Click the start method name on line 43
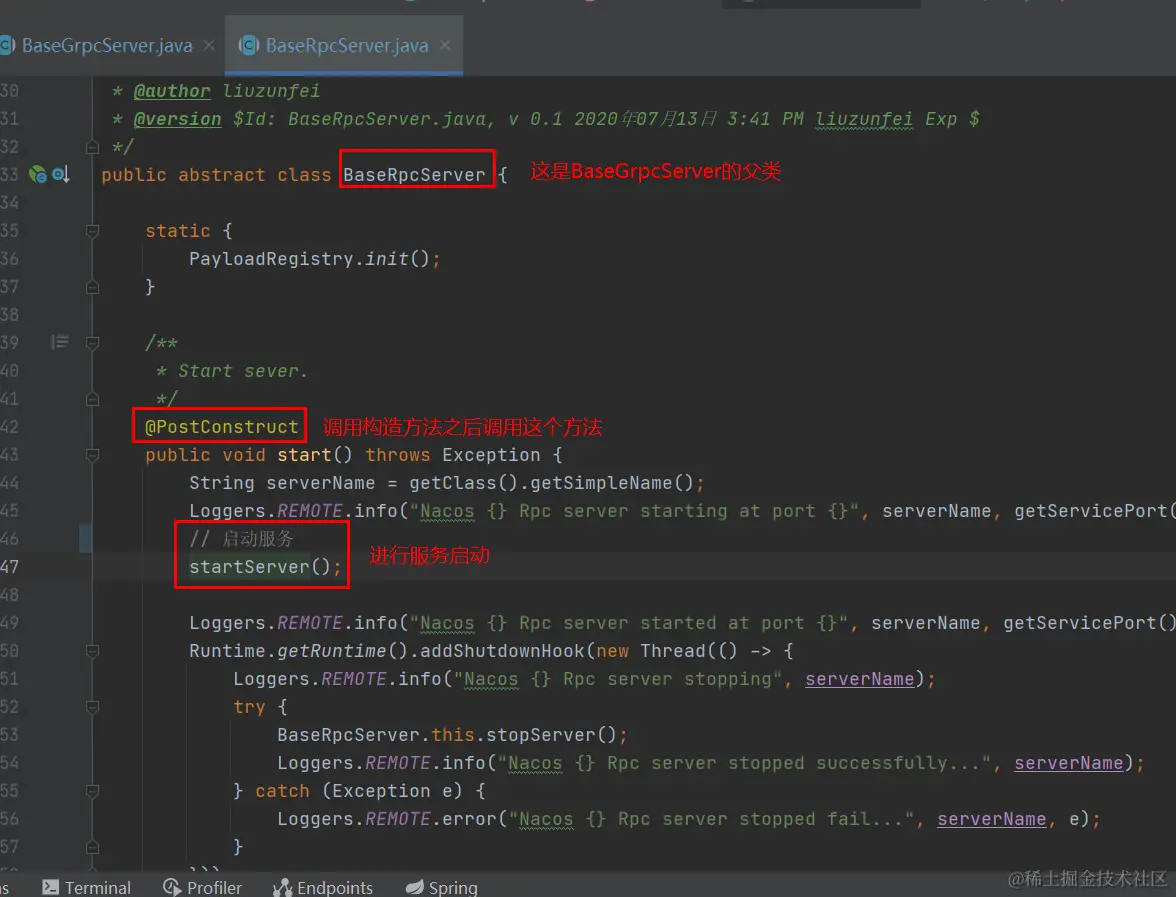 [304, 455]
